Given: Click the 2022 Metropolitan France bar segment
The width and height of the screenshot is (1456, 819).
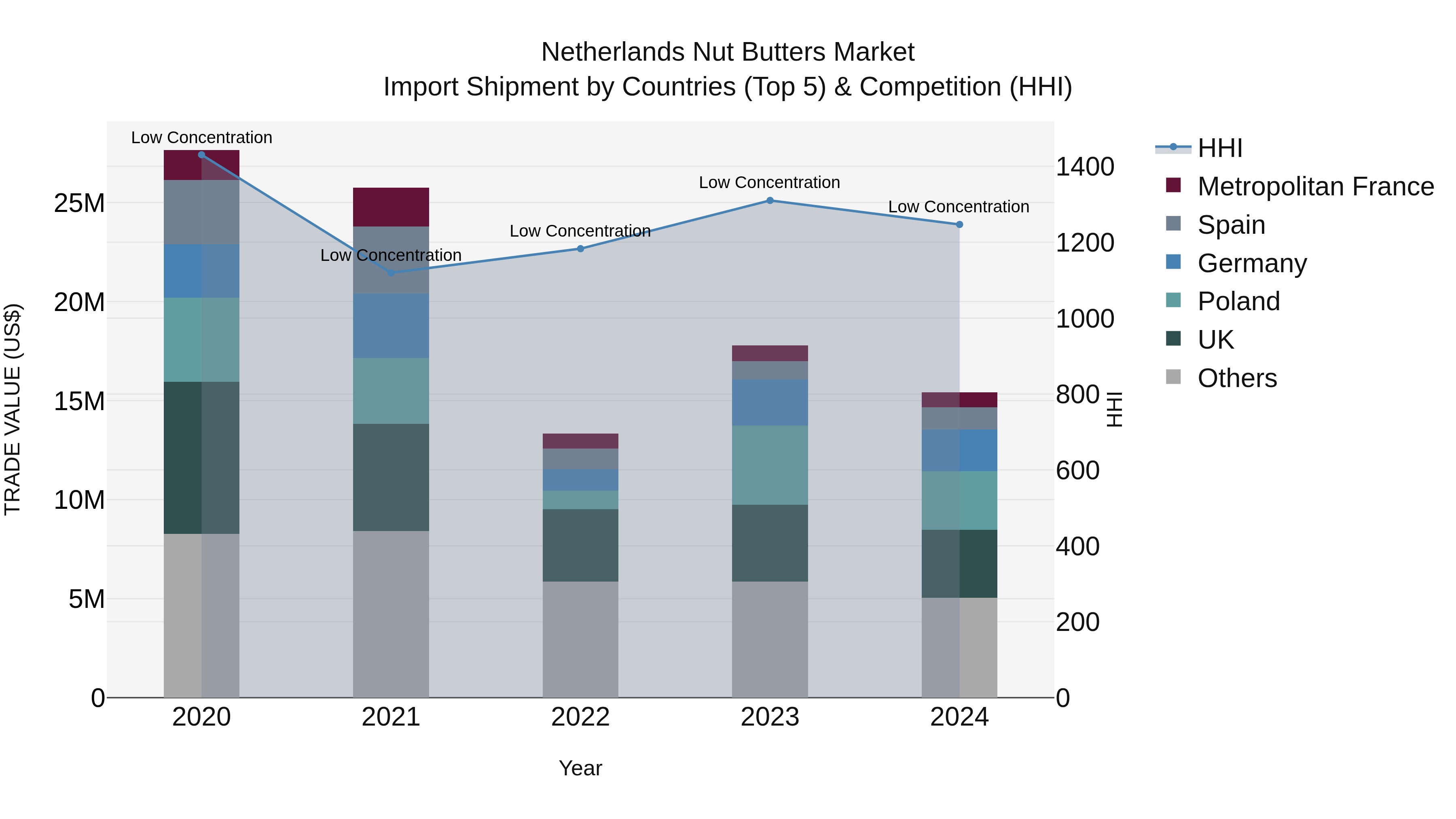Looking at the screenshot, I should pyautogui.click(x=580, y=441).
